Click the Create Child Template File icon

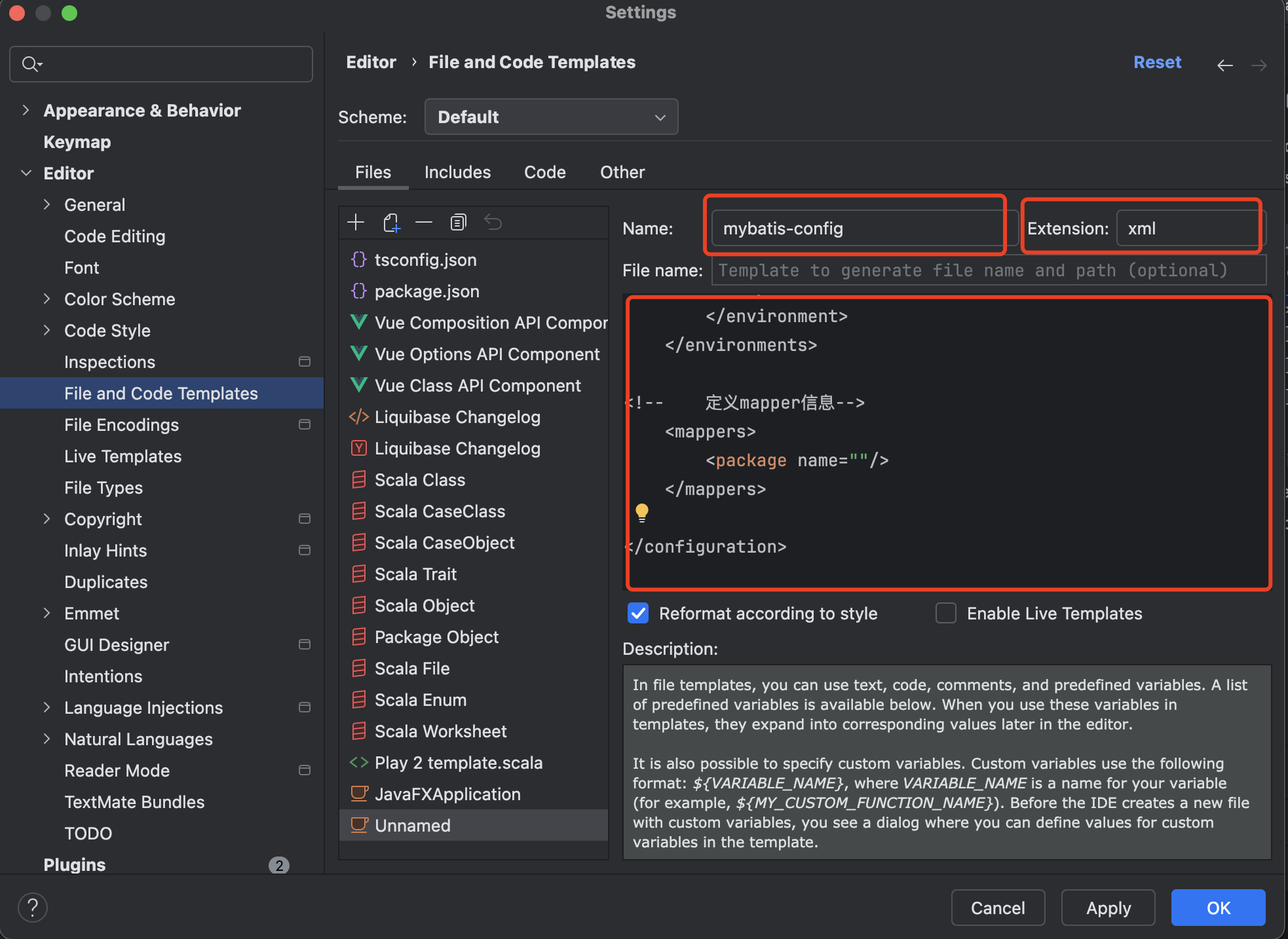[x=391, y=223]
